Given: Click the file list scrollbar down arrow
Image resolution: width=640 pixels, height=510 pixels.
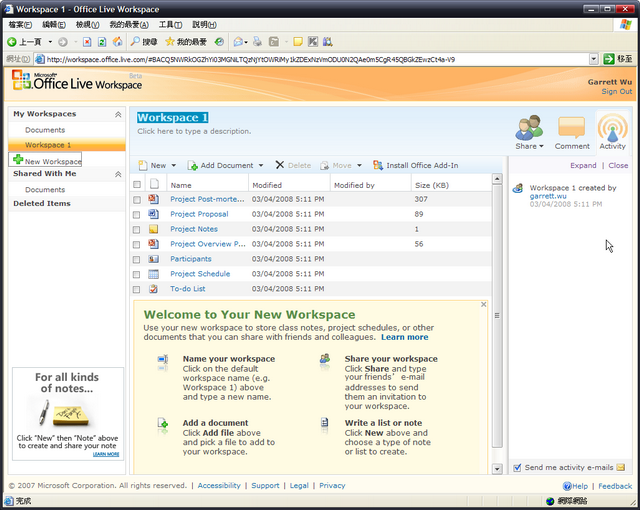Looking at the screenshot, I should tap(497, 469).
